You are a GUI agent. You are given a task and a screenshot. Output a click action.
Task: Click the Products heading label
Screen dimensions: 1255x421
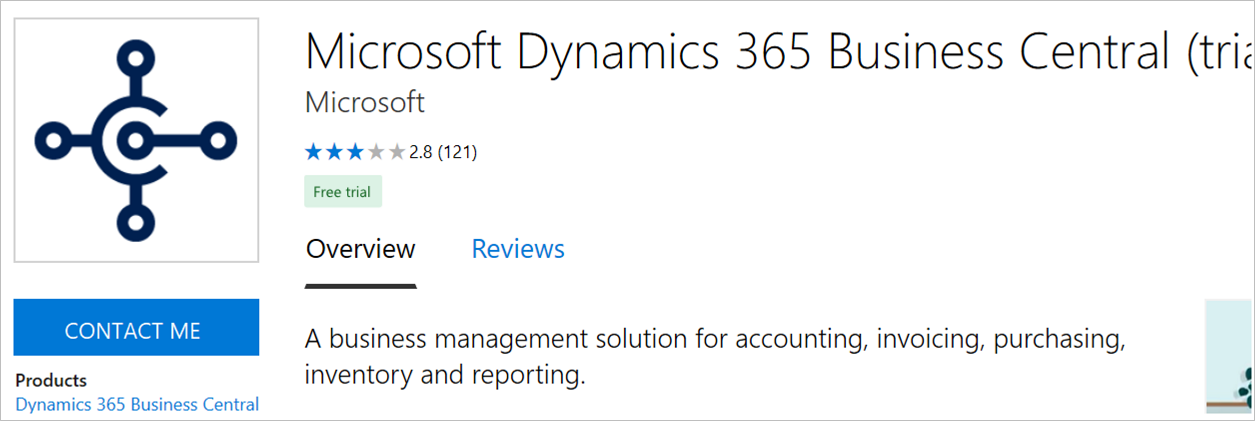pos(51,380)
